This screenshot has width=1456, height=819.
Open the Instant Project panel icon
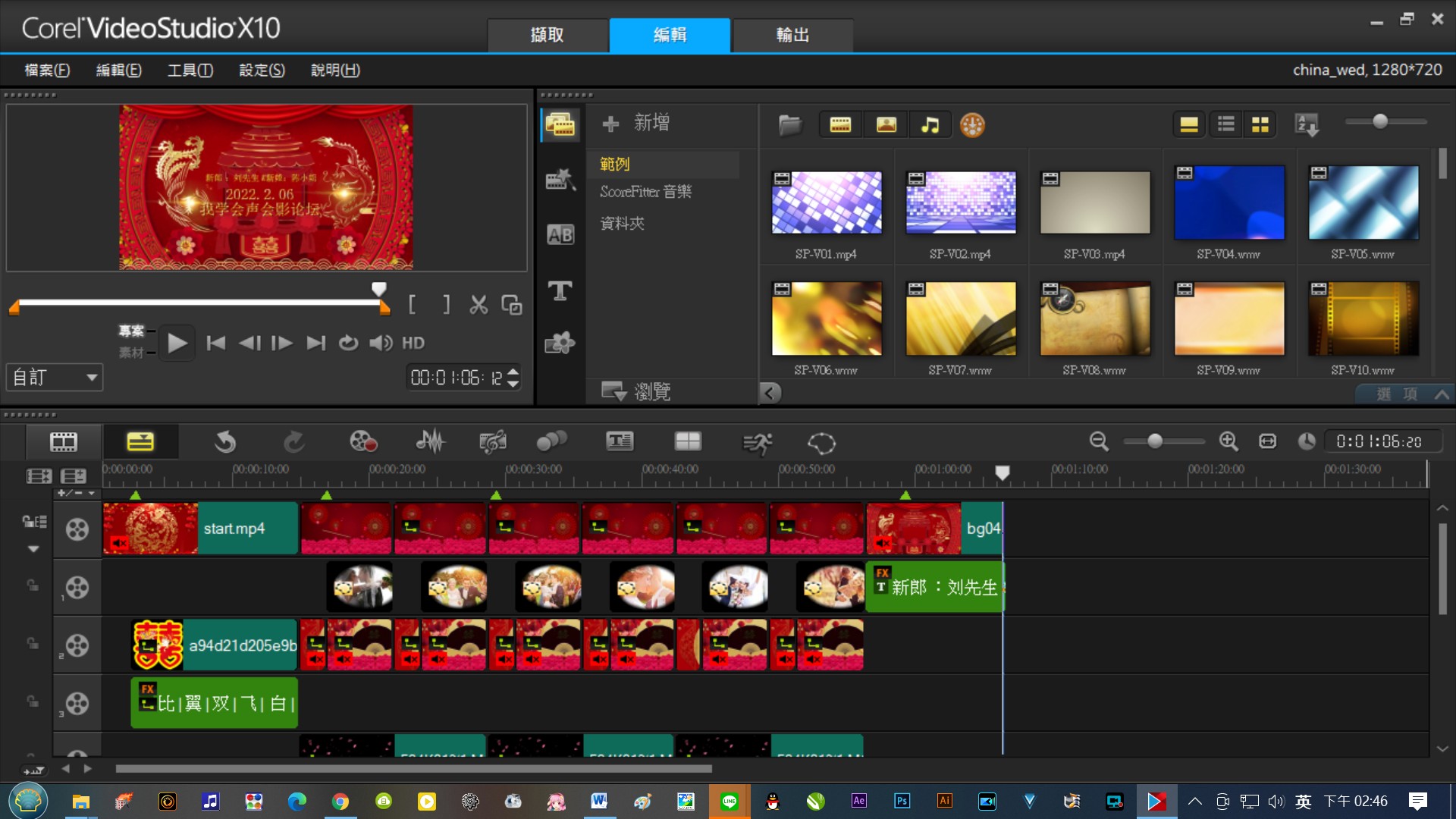pyautogui.click(x=560, y=180)
